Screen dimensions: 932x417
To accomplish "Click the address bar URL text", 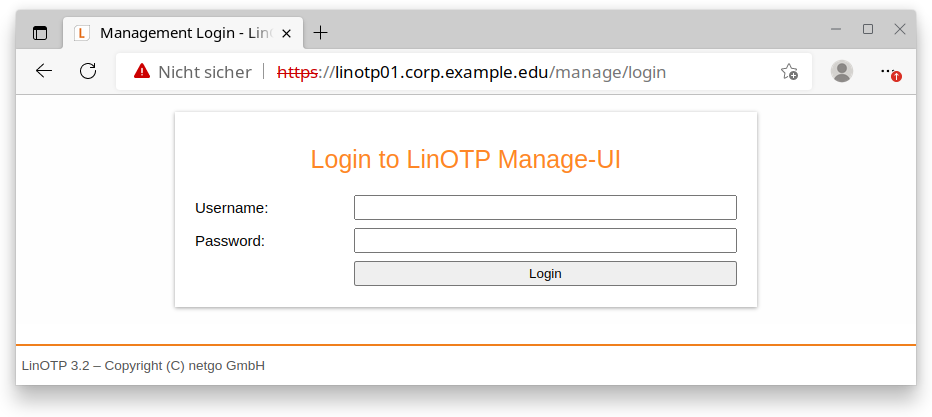I will (470, 72).
